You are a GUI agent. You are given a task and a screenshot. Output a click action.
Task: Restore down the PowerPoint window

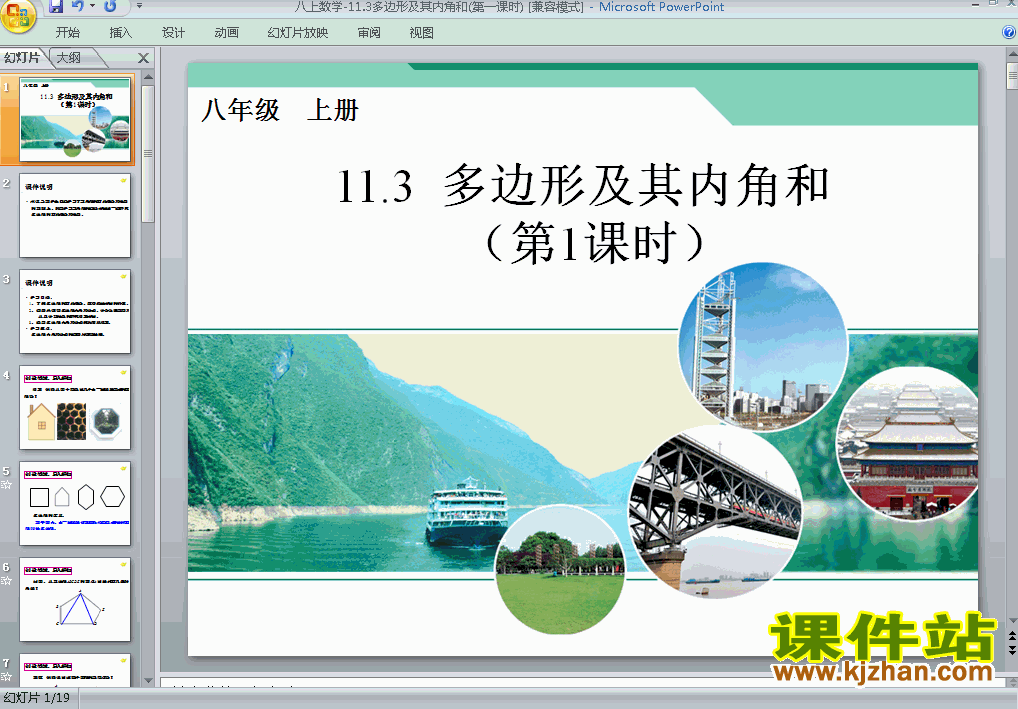(993, 4)
